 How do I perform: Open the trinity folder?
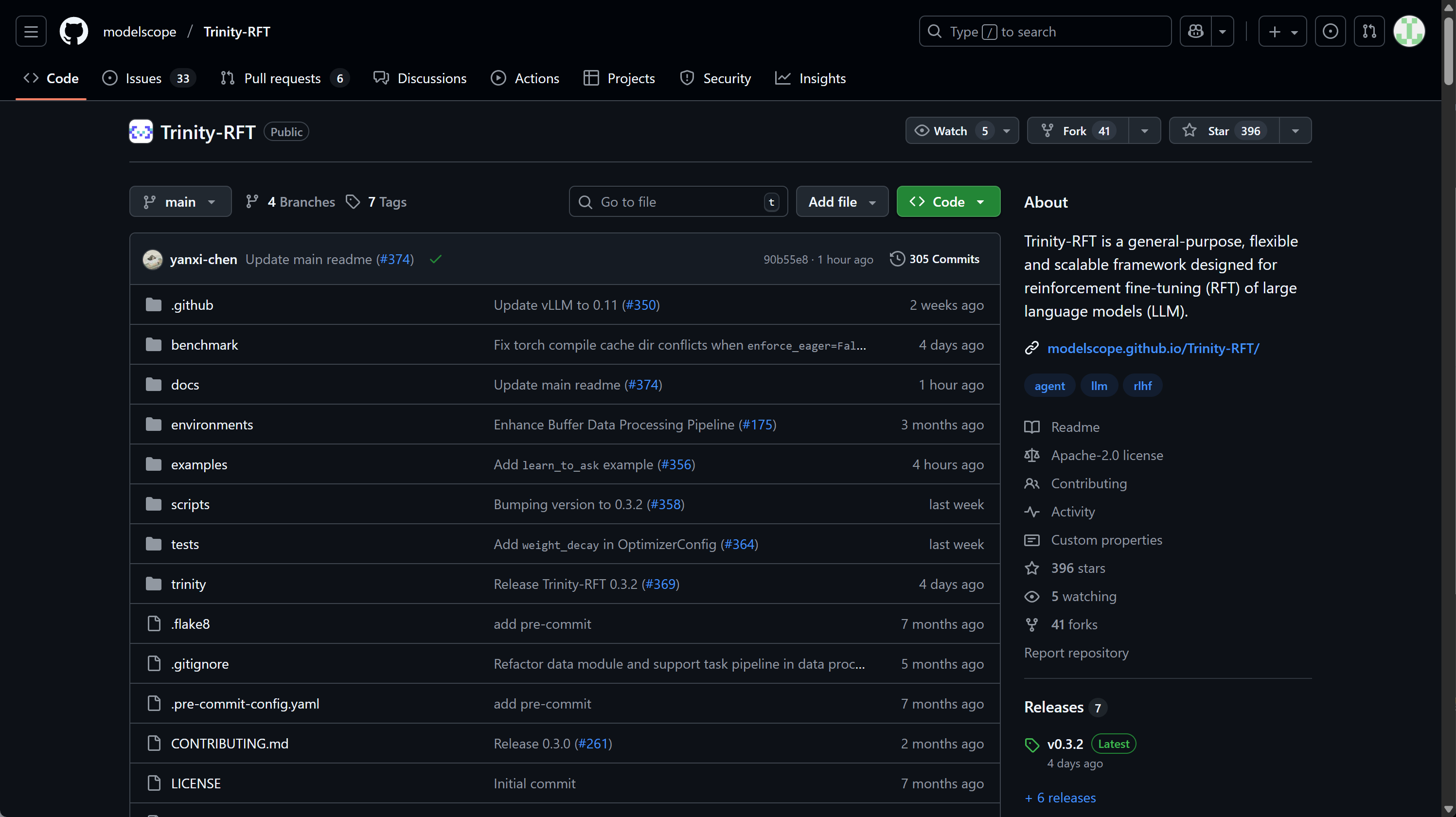point(188,584)
